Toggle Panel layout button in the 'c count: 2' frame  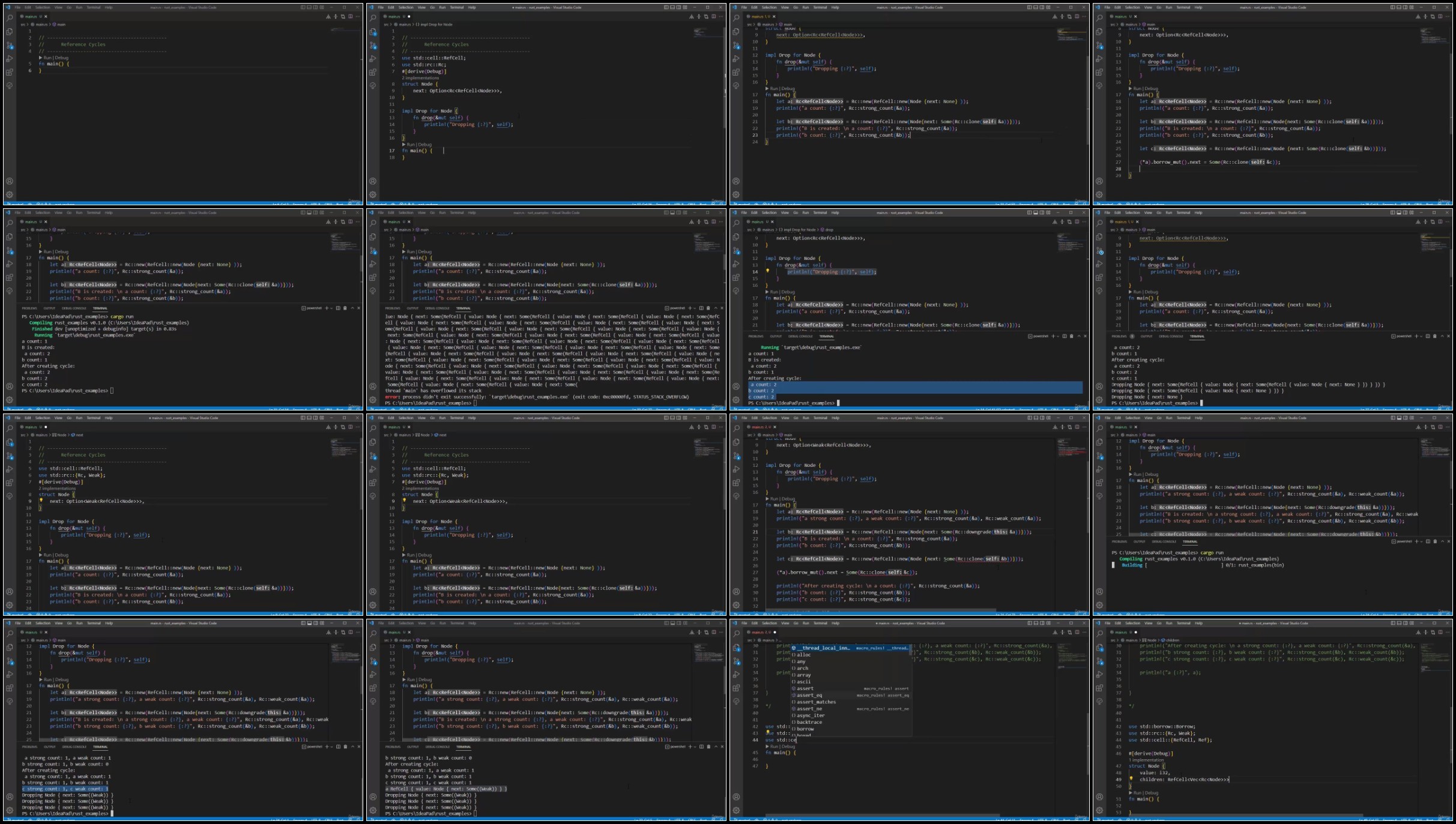310,212
